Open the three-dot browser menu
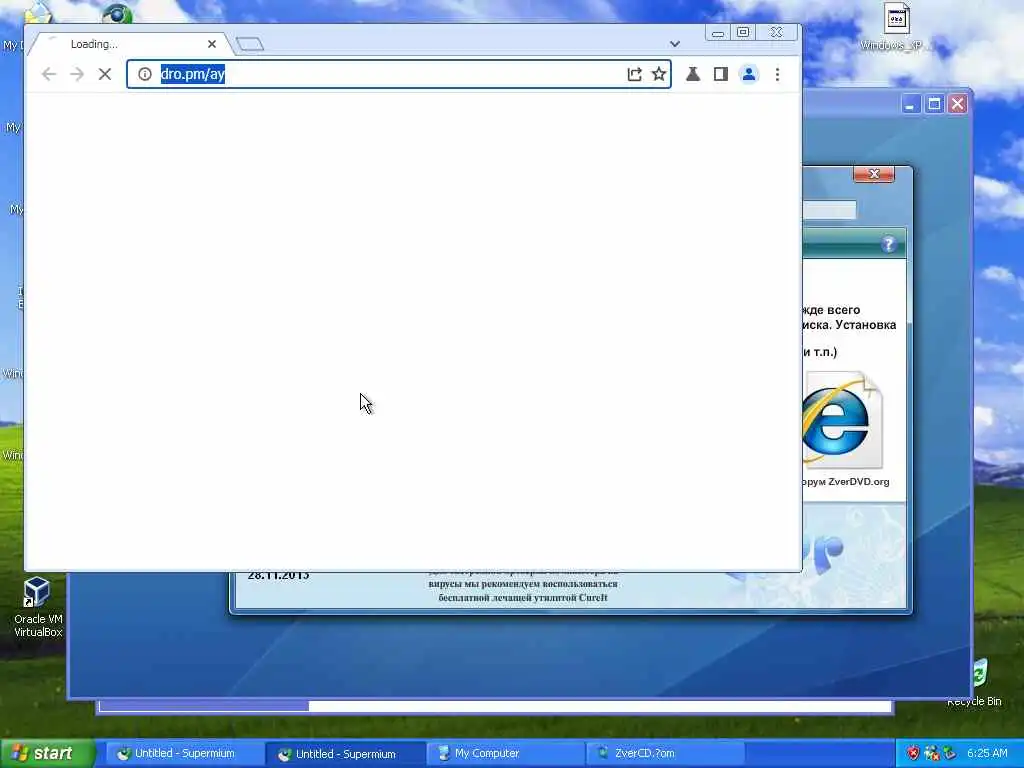Viewport: 1024px width, 768px height. point(777,74)
